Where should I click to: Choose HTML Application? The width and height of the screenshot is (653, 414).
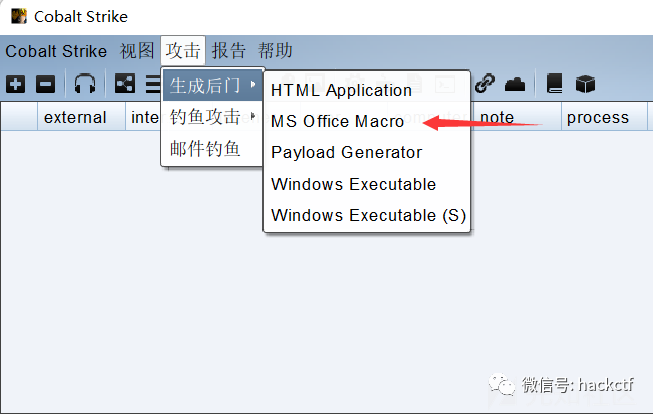point(367,90)
